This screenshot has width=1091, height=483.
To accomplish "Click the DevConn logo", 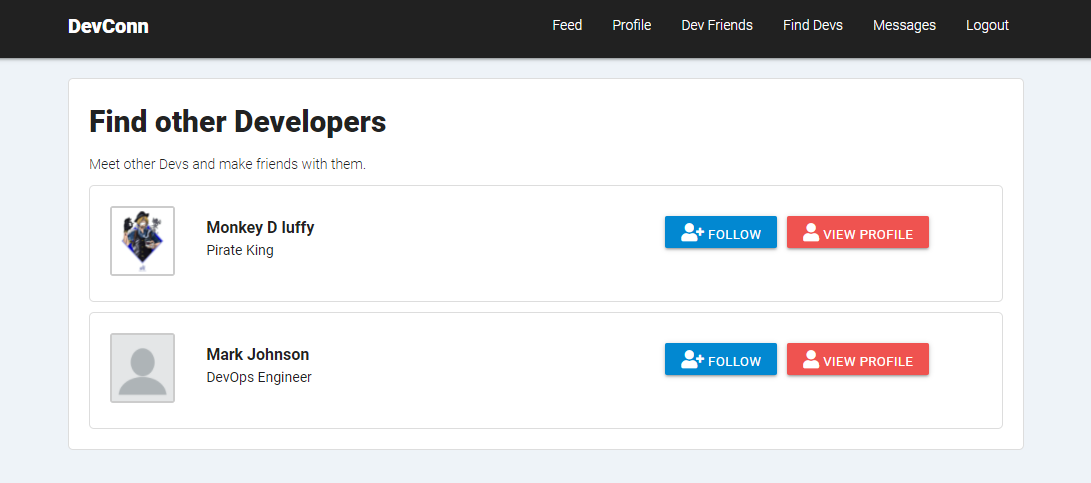I will 108,26.
